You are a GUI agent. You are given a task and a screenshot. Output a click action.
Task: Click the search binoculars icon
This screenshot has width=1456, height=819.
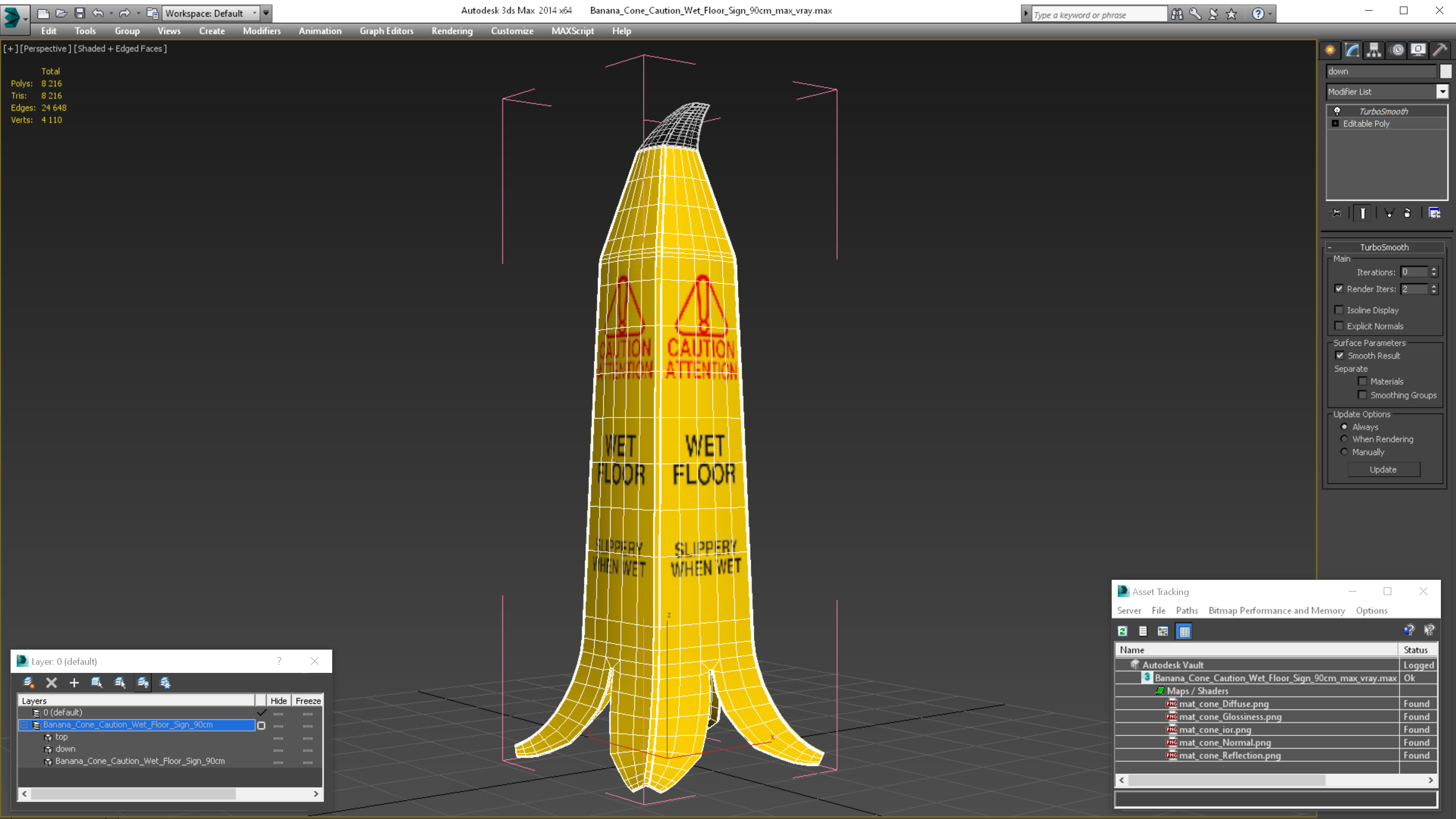pos(1177,14)
